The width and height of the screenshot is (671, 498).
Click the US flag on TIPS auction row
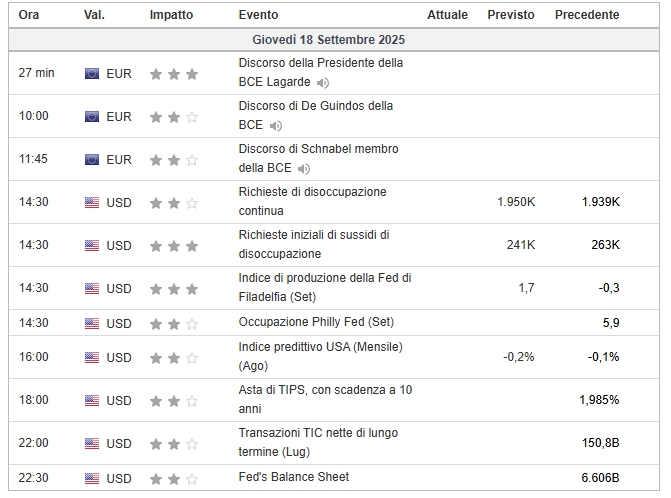pos(92,400)
